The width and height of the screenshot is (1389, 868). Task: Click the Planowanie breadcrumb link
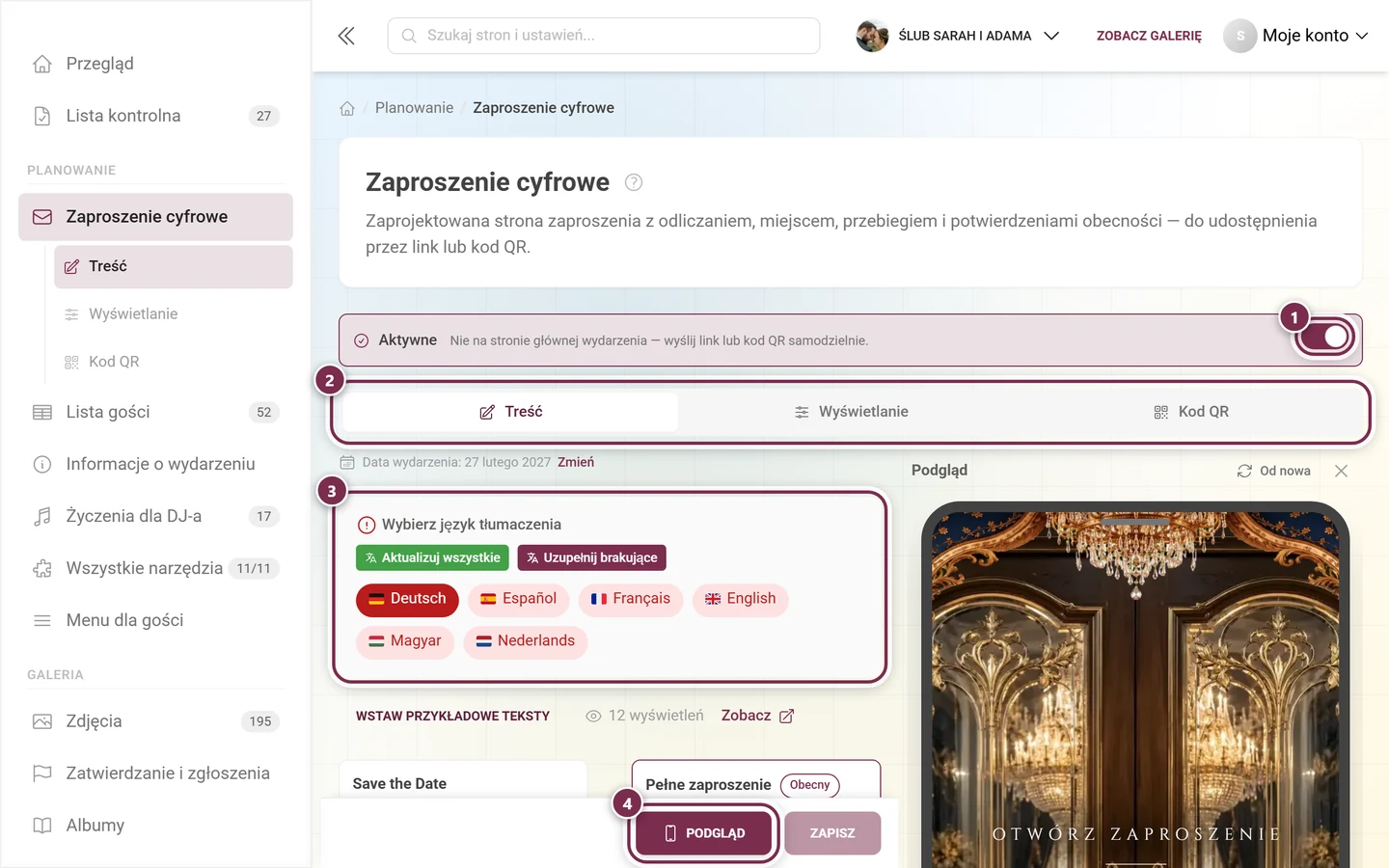click(414, 108)
